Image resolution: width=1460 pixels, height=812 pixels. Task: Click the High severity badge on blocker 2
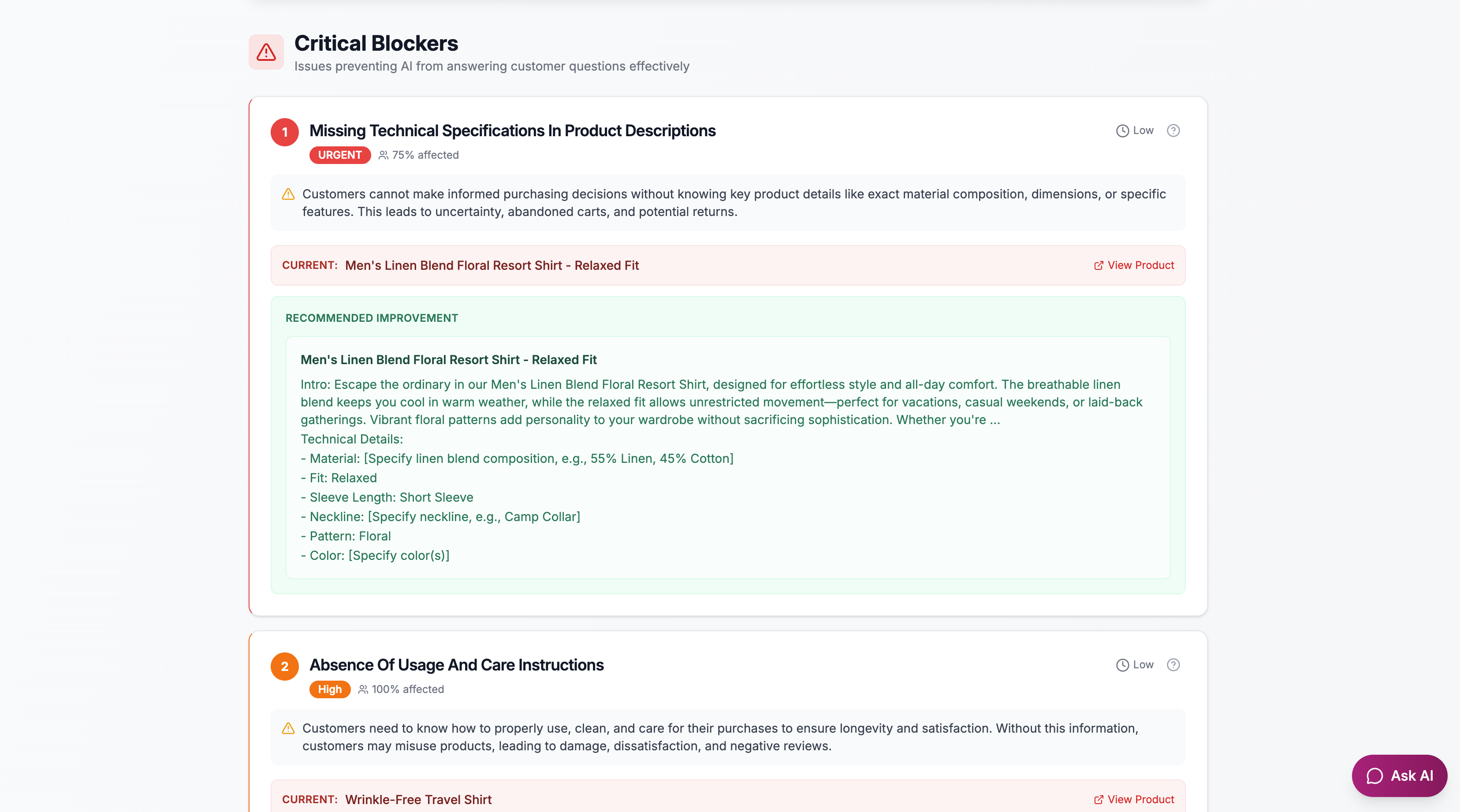click(330, 689)
